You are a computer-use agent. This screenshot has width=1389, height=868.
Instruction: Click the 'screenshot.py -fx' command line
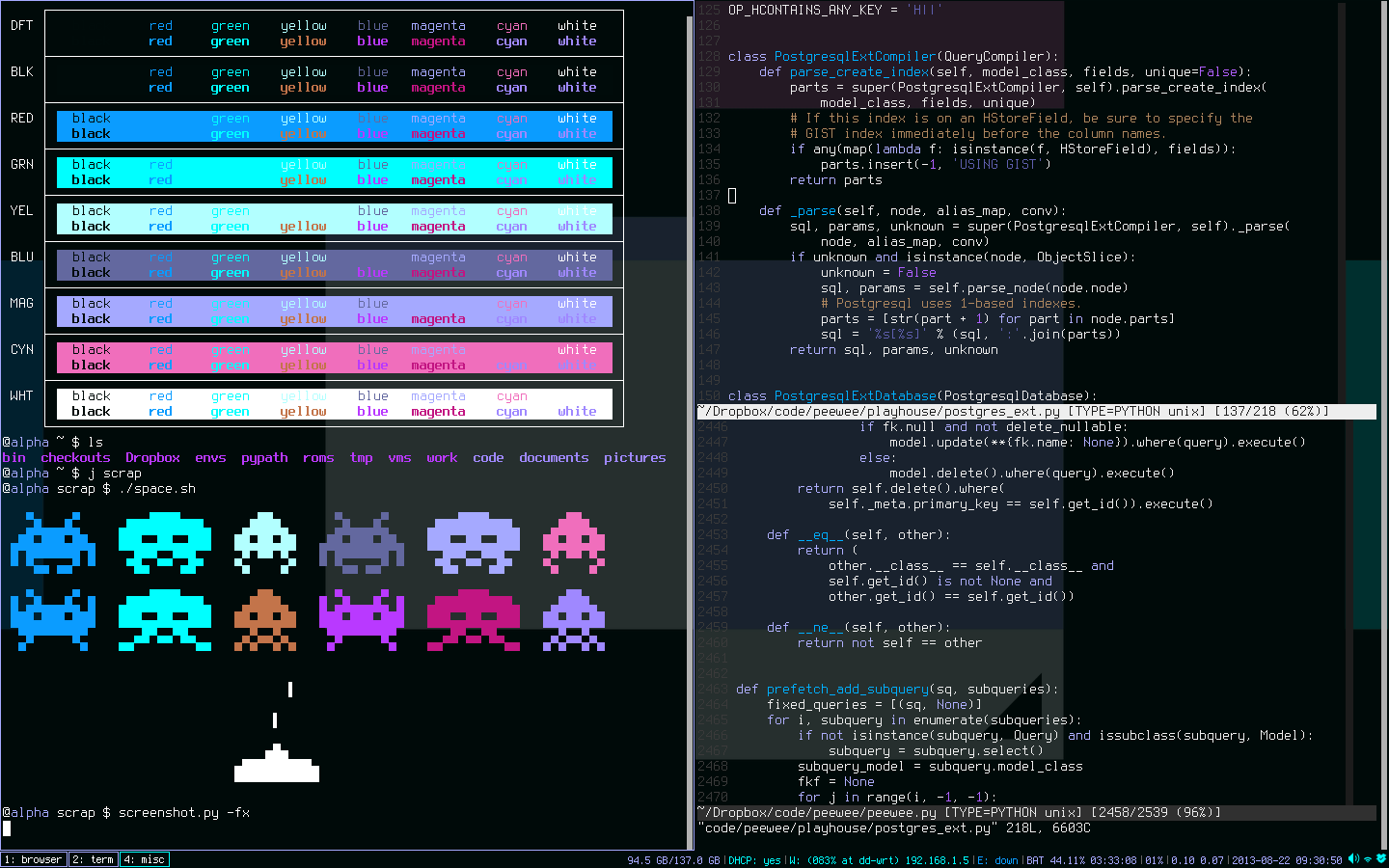click(183, 813)
